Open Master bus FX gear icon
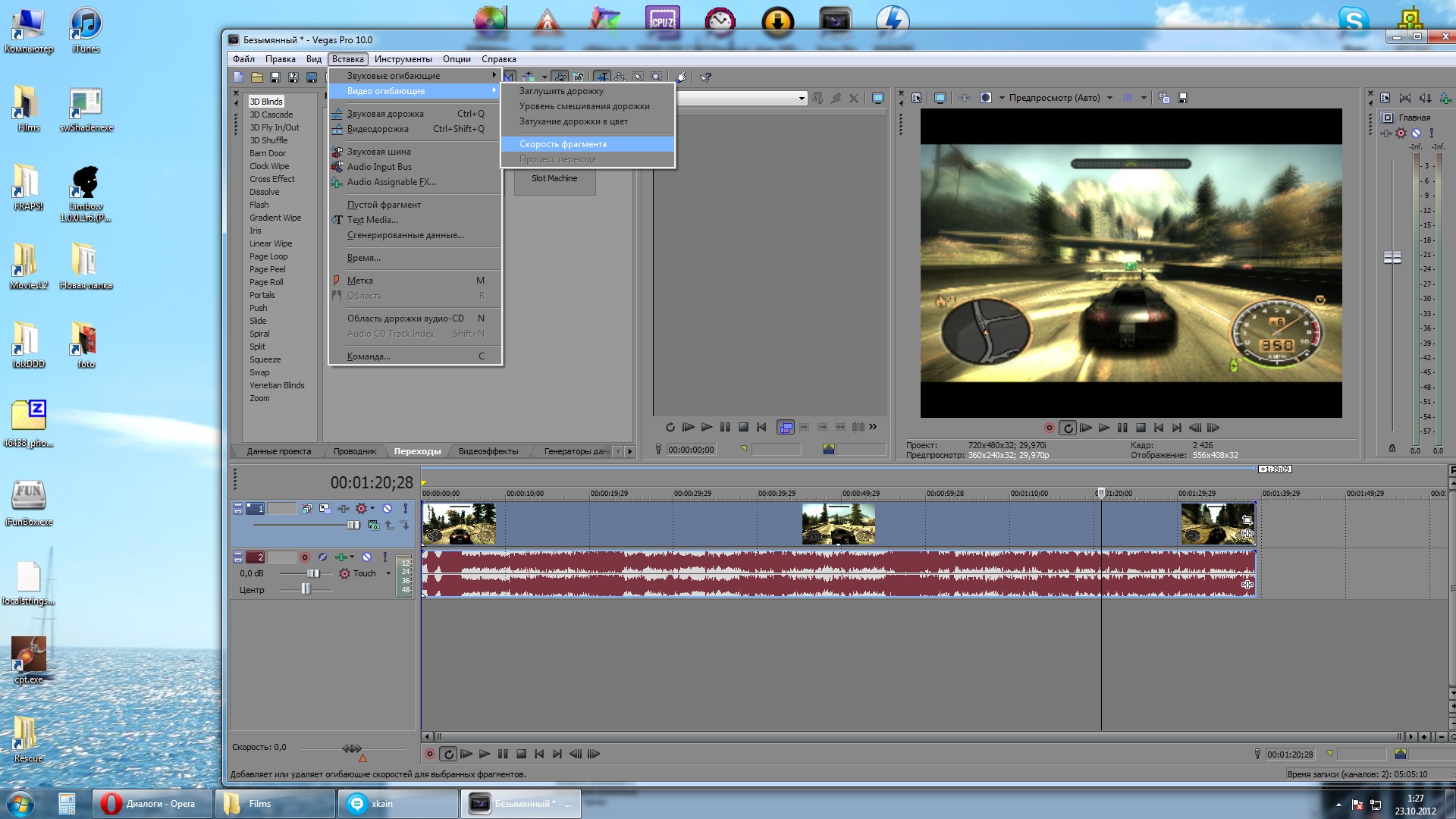The height and width of the screenshot is (819, 1456). [1401, 133]
